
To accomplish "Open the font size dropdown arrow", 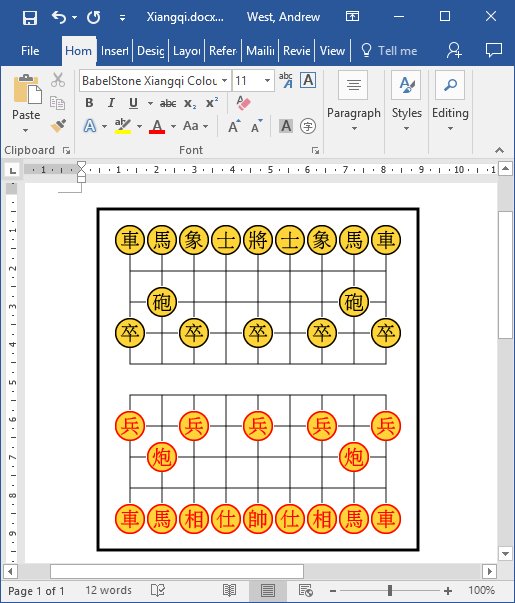I will (x=267, y=81).
